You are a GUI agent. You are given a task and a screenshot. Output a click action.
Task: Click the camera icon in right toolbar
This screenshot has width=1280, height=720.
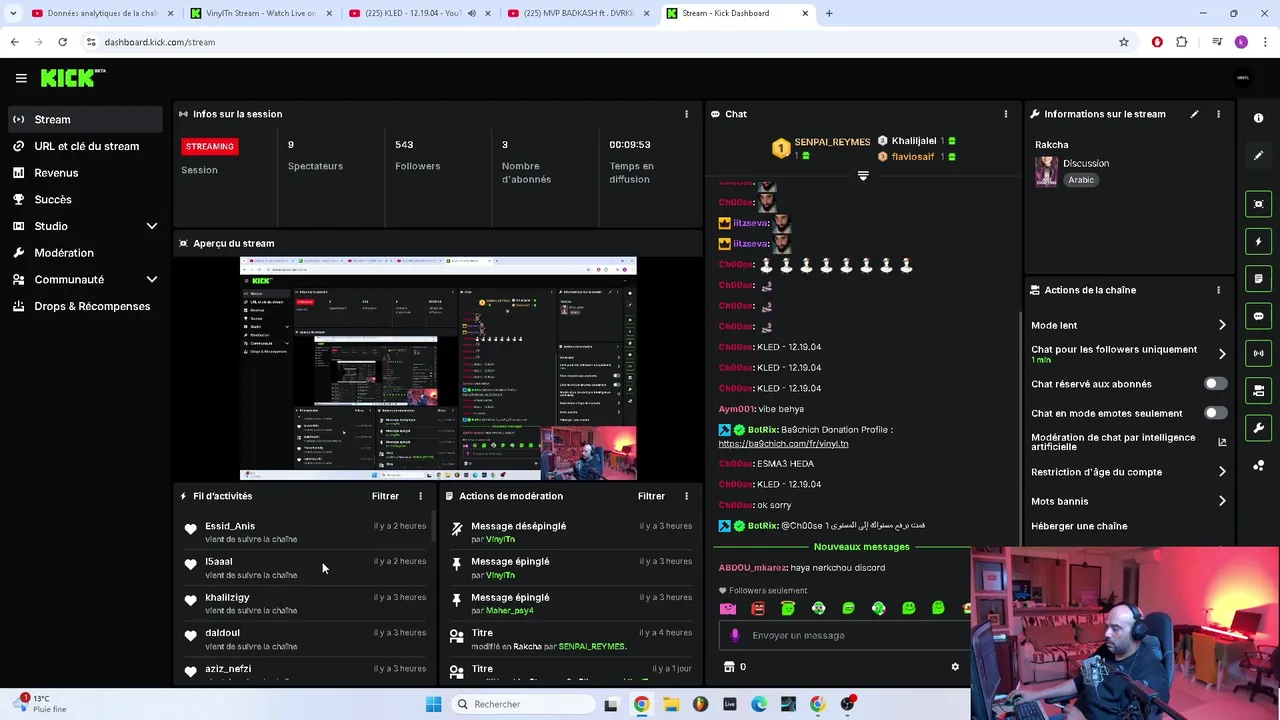pyautogui.click(x=1258, y=390)
